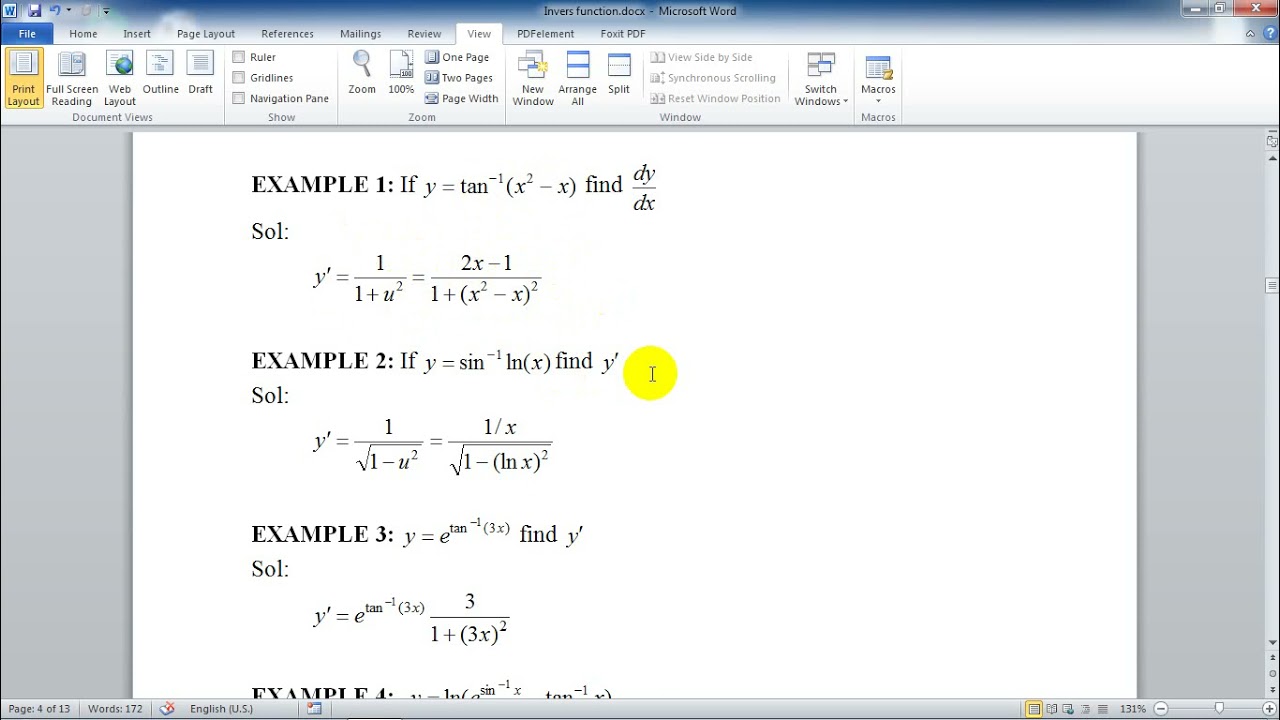The image size is (1280, 720).
Task: Click the EXAMPLE 3 heading text
Action: pos(323,534)
